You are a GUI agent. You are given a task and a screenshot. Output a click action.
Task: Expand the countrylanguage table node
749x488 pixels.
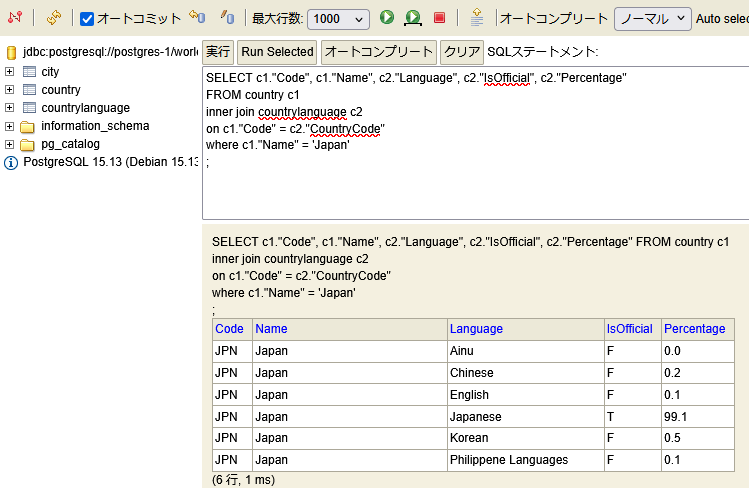click(10, 108)
